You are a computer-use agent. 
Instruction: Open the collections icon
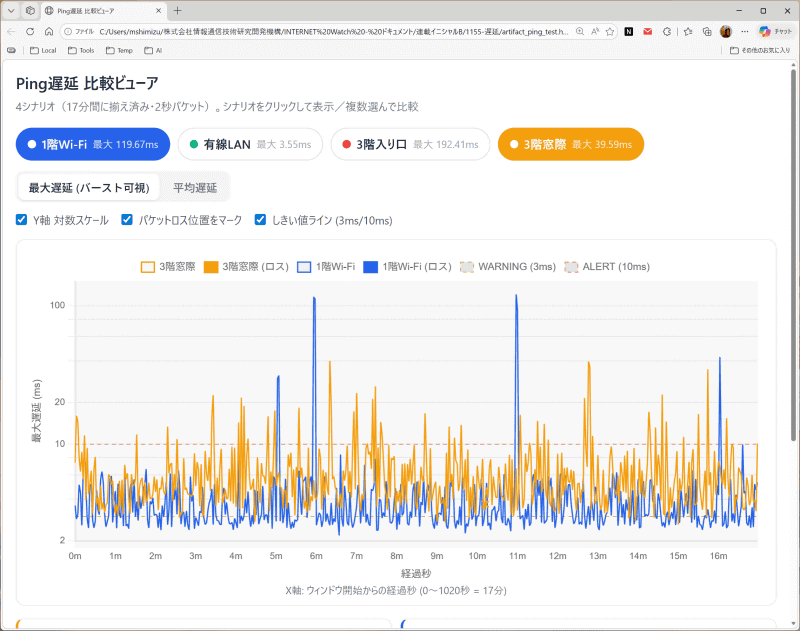coord(707,32)
